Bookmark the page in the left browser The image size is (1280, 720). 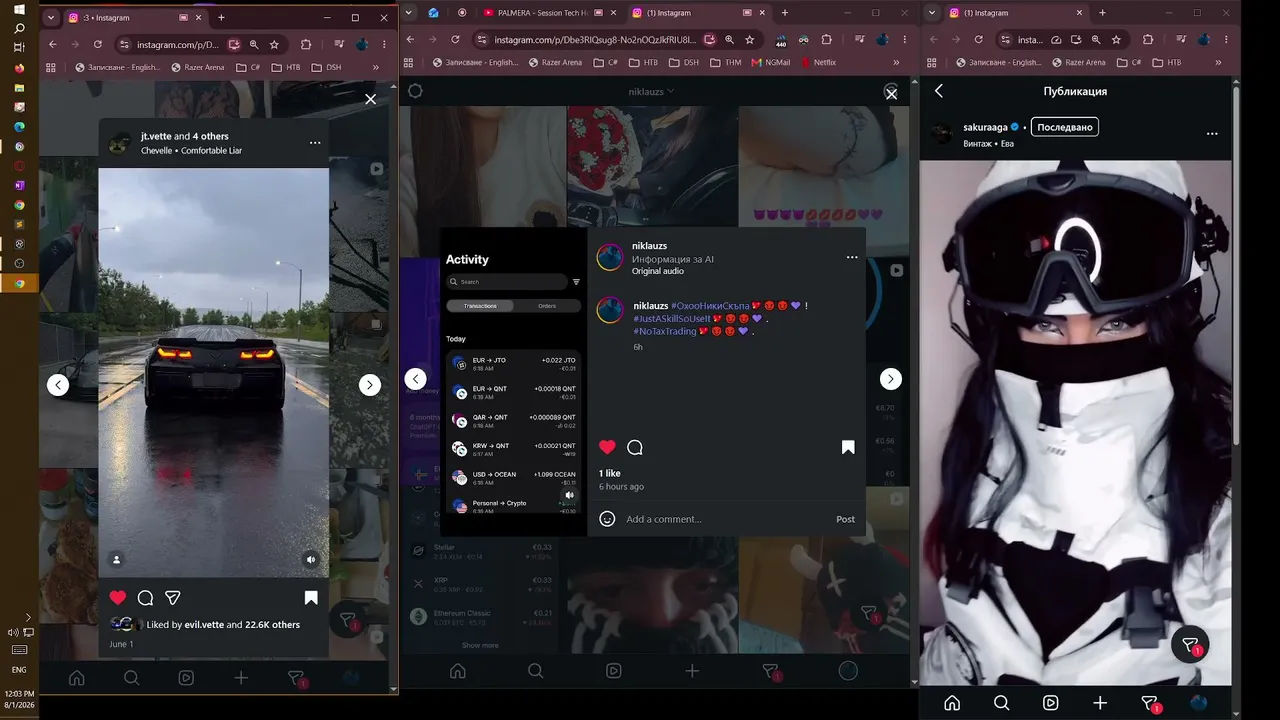[x=274, y=44]
